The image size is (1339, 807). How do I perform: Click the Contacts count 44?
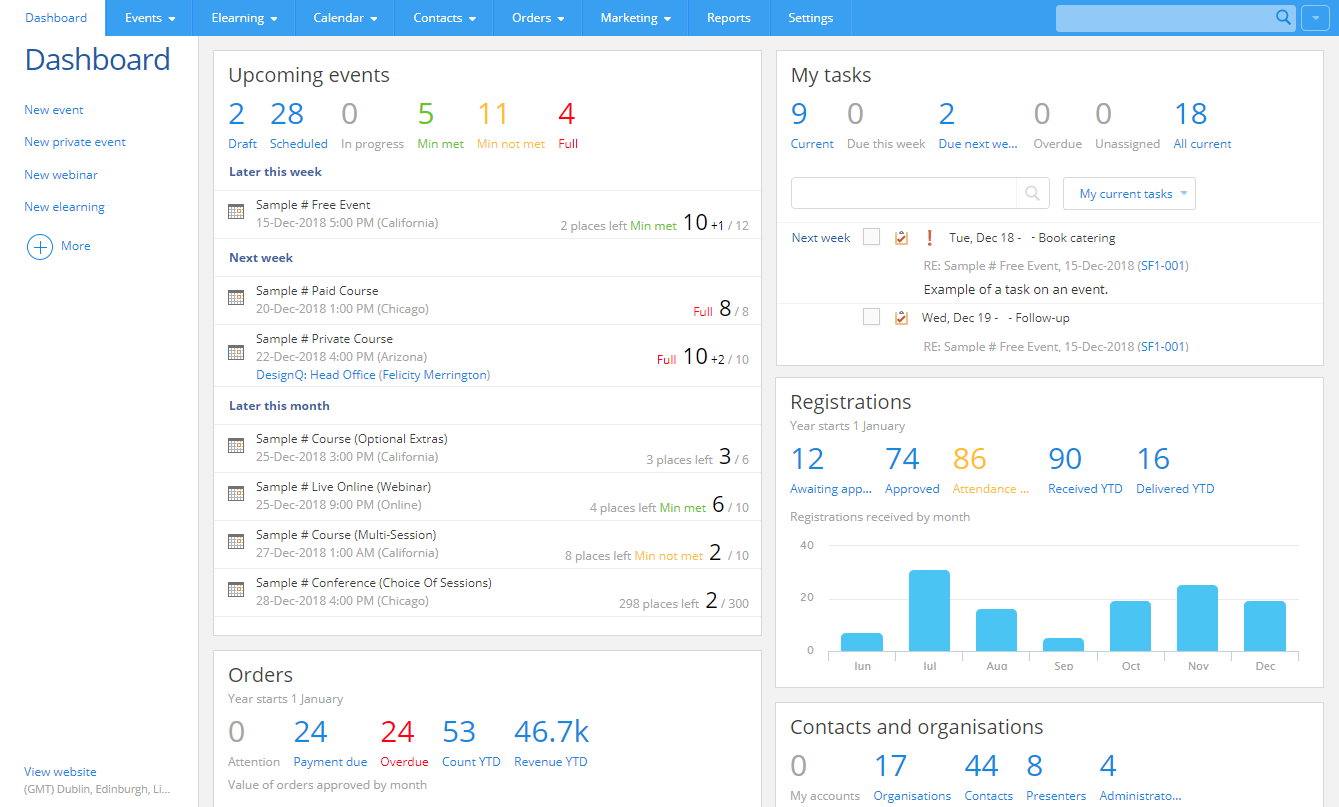click(981, 766)
